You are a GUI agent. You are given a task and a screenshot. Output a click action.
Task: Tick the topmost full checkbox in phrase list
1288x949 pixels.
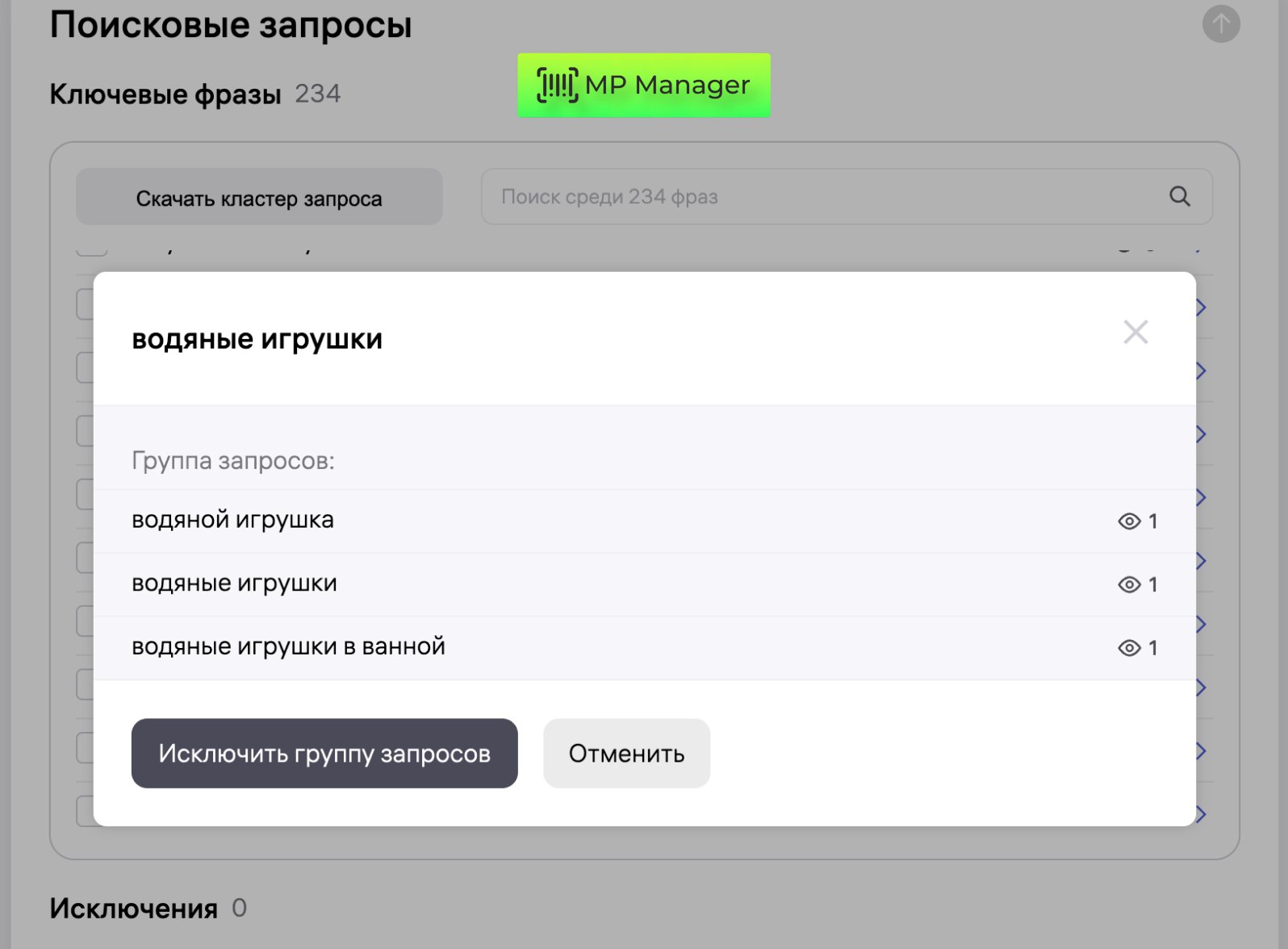point(86,306)
